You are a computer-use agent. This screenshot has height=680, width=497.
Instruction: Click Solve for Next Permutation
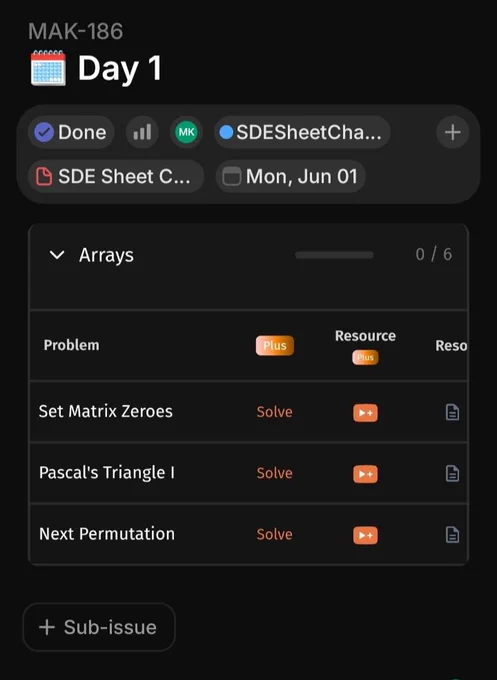275,534
